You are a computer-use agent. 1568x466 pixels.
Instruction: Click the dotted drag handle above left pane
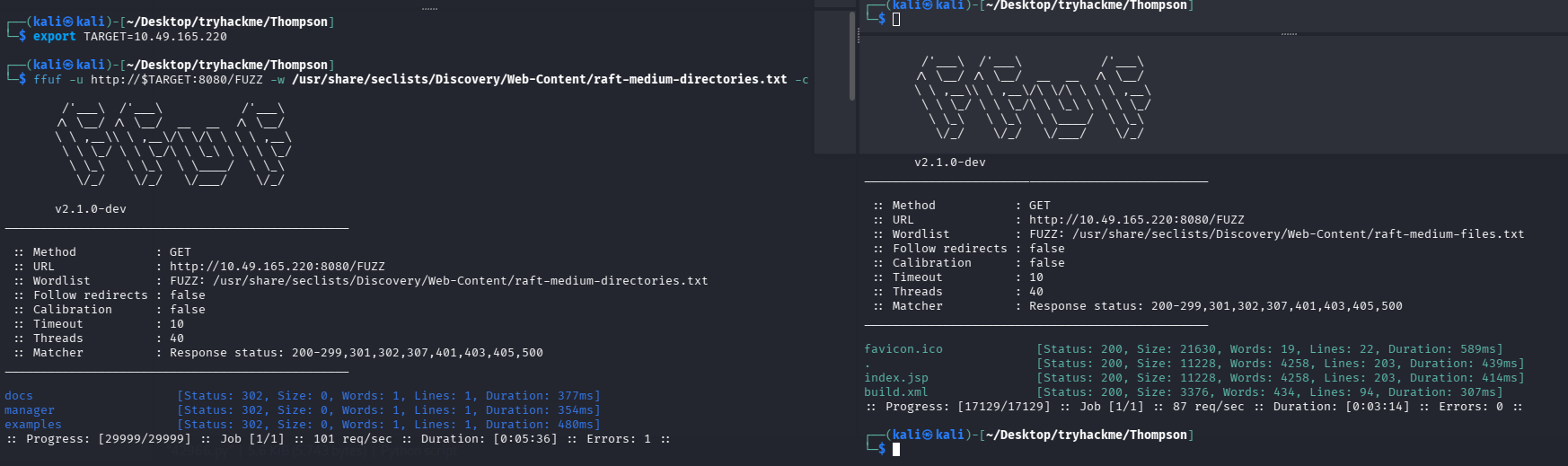pos(429,9)
